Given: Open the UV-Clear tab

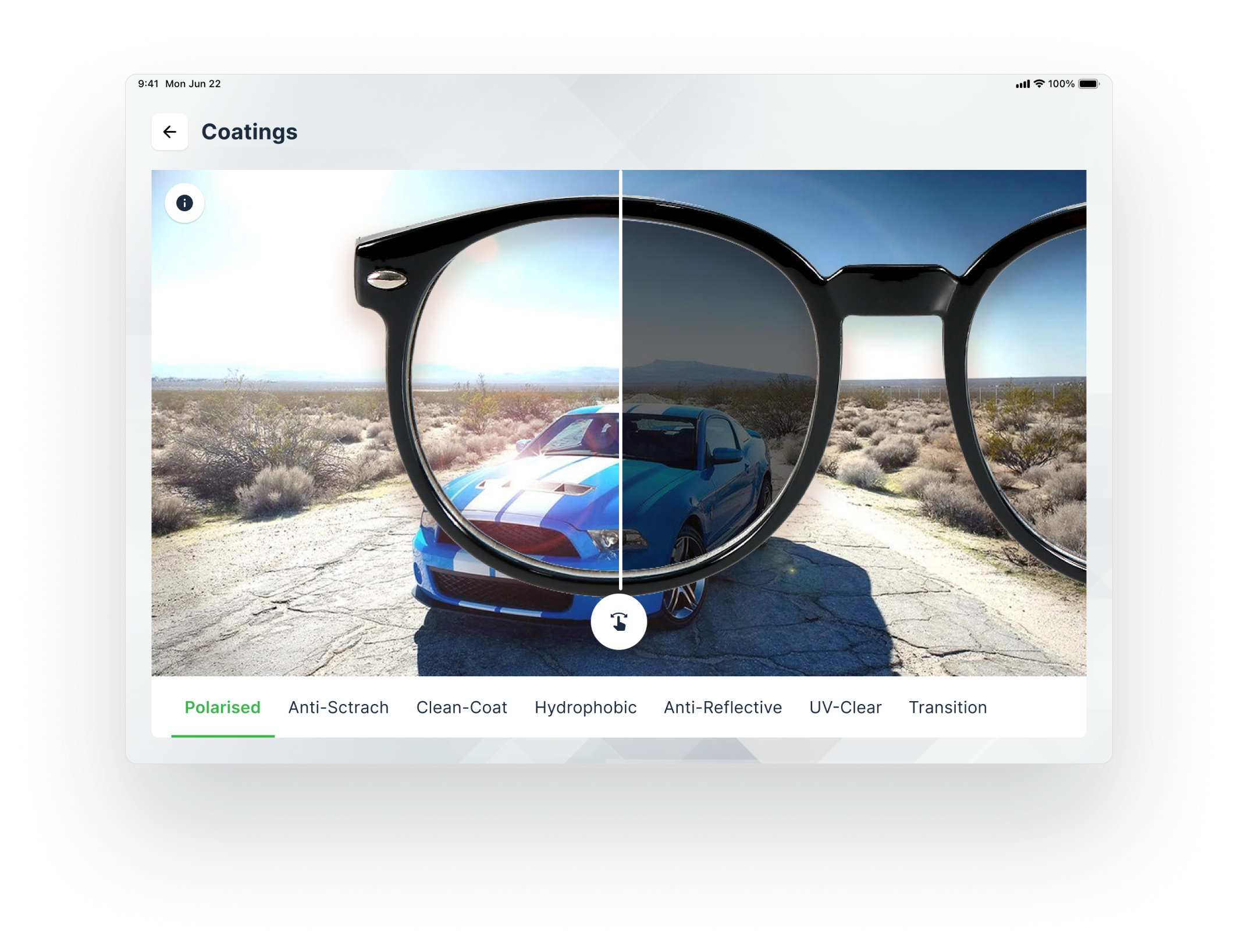Looking at the screenshot, I should 845,707.
